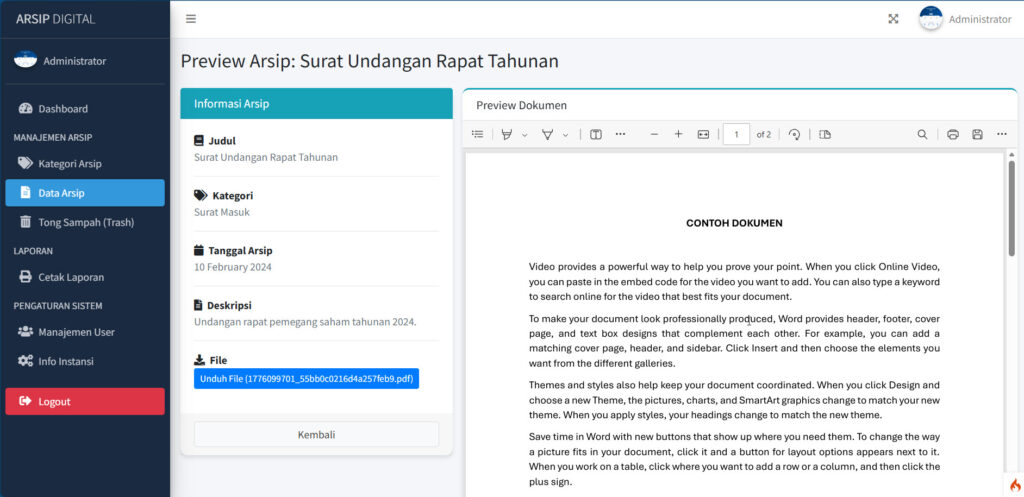The width and height of the screenshot is (1024, 497).
Task: Click the PDF page number field
Action: 736,134
